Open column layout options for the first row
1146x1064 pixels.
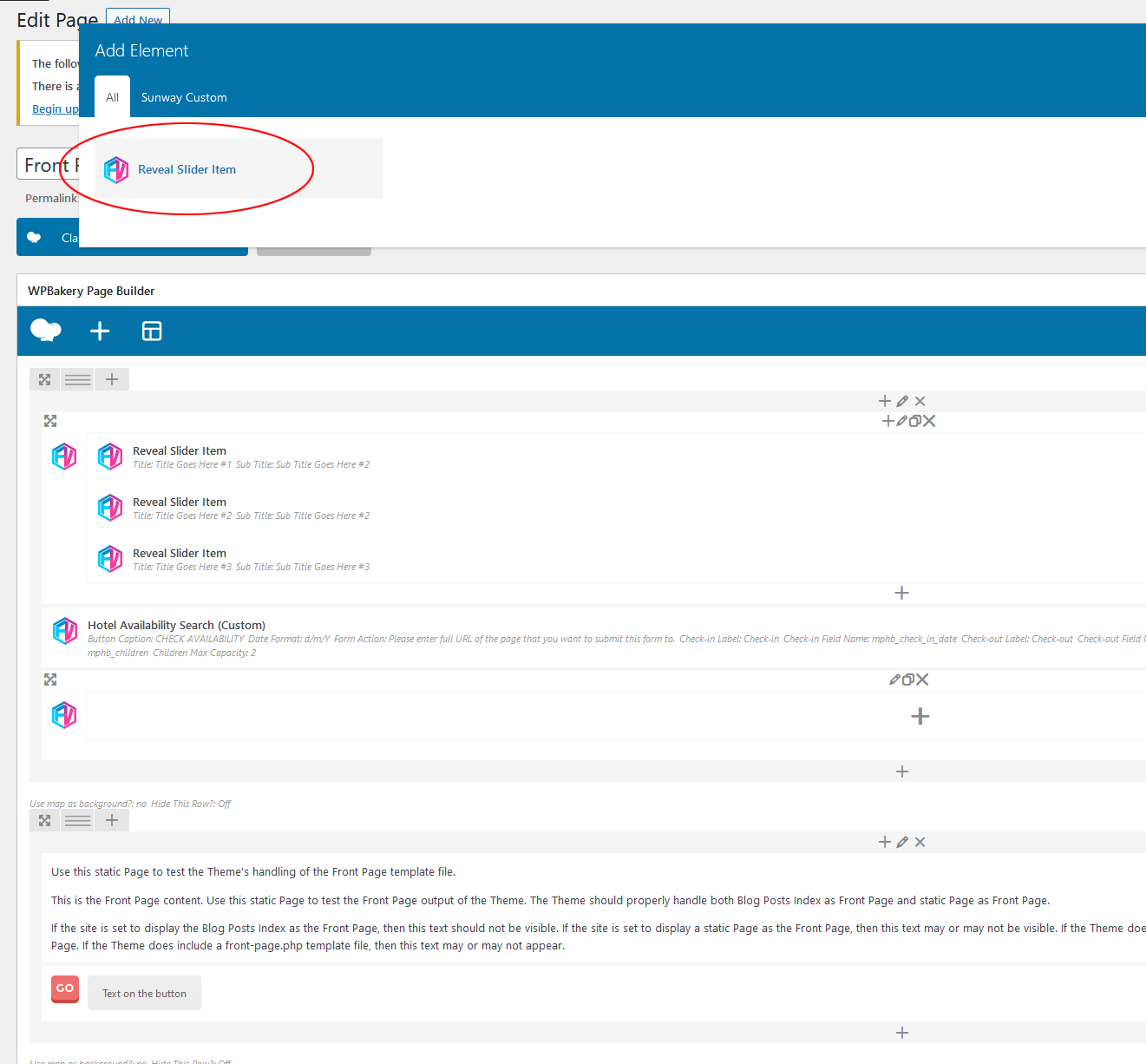pyautogui.click(x=78, y=379)
